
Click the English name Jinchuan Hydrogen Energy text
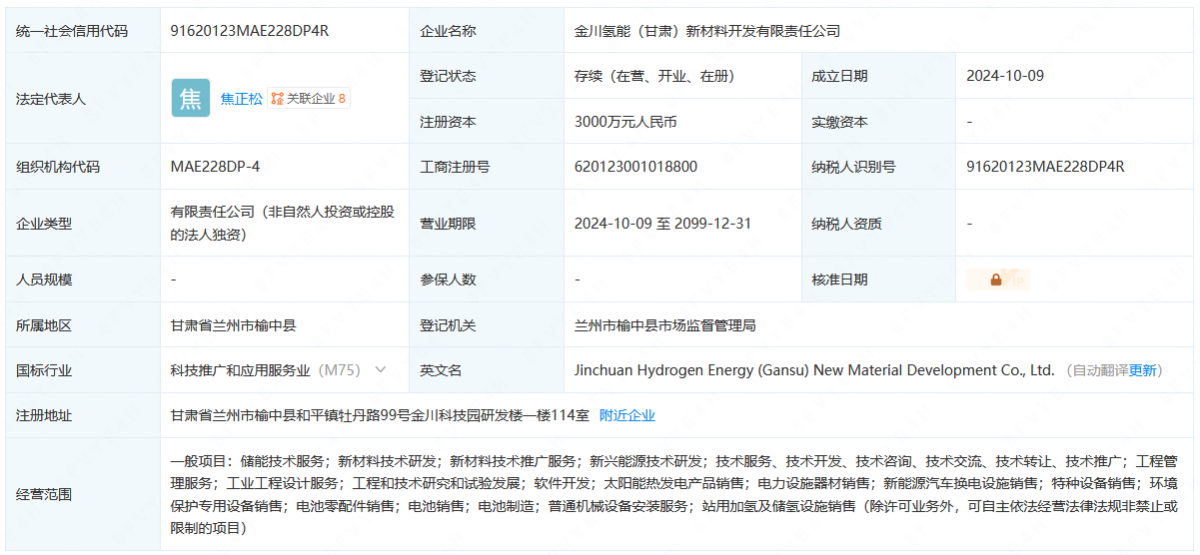[813, 370]
